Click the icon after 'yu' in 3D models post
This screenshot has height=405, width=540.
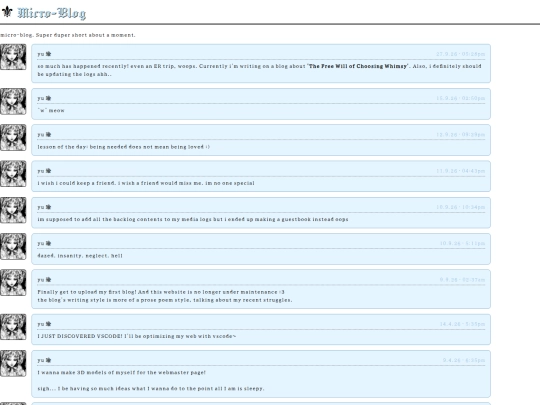[48, 360]
